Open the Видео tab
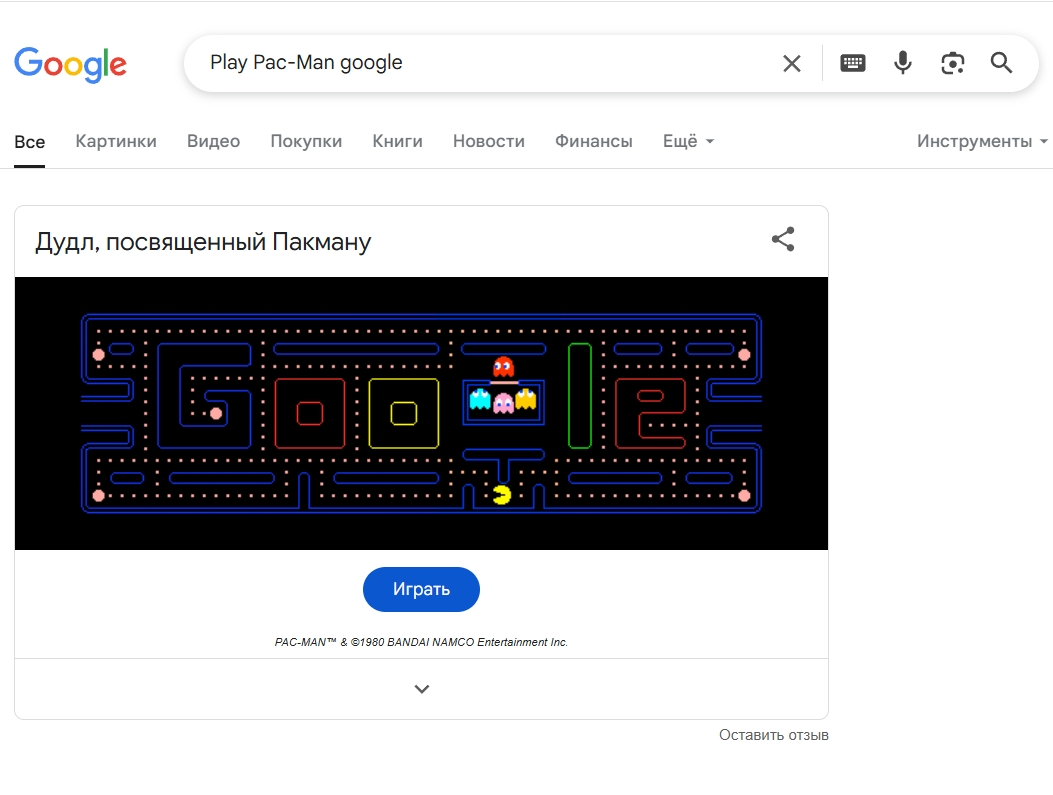 coord(214,141)
